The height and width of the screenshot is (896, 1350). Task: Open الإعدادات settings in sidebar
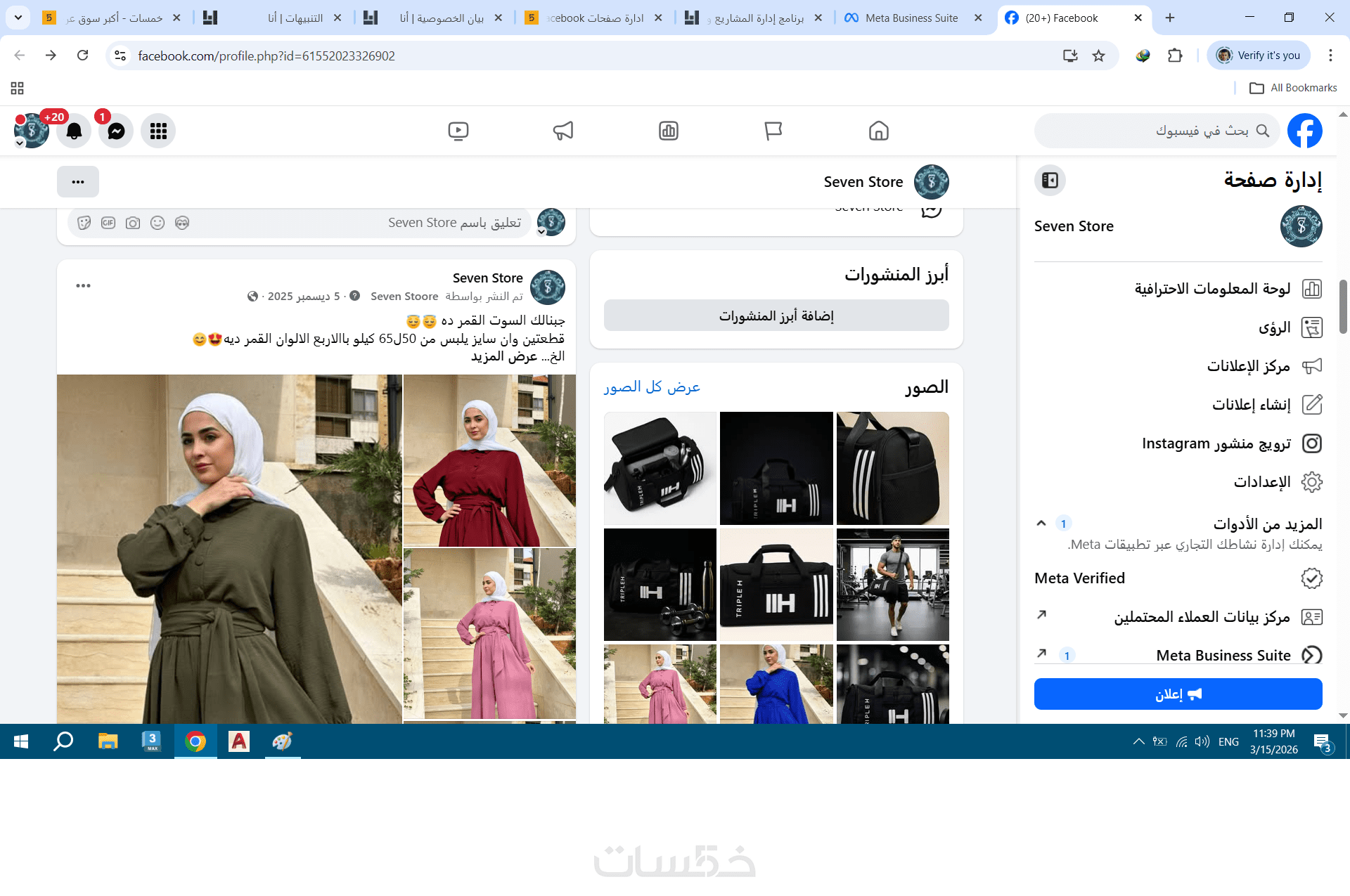coord(1262,482)
